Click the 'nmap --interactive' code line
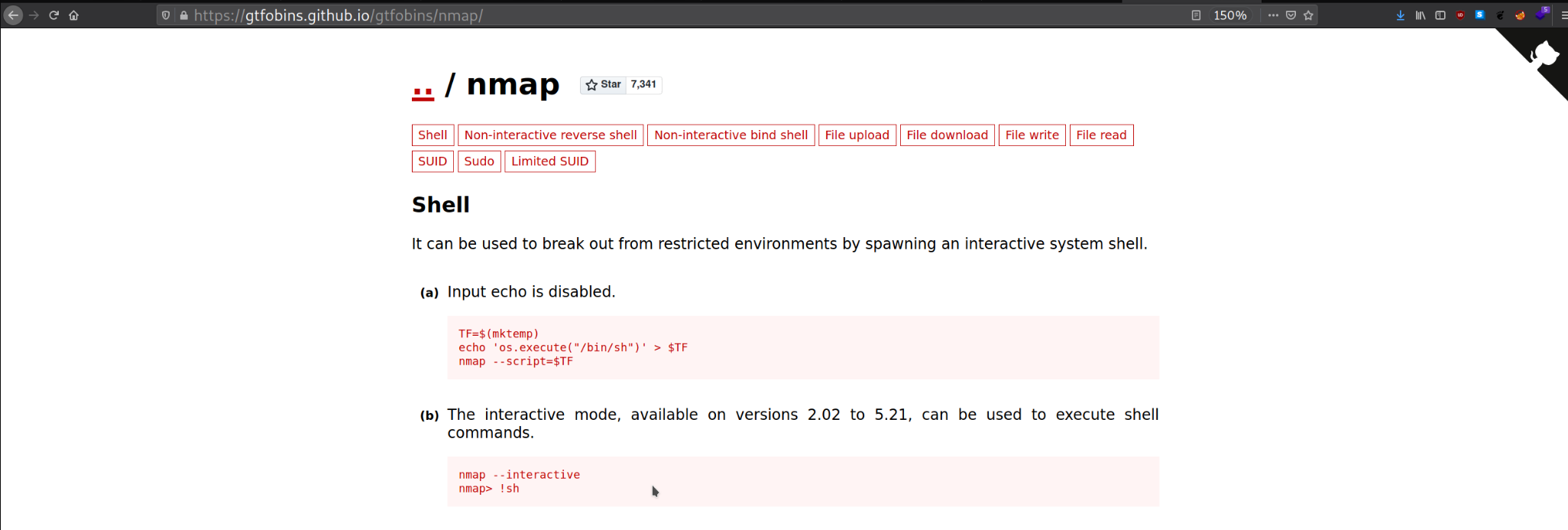 tap(520, 475)
